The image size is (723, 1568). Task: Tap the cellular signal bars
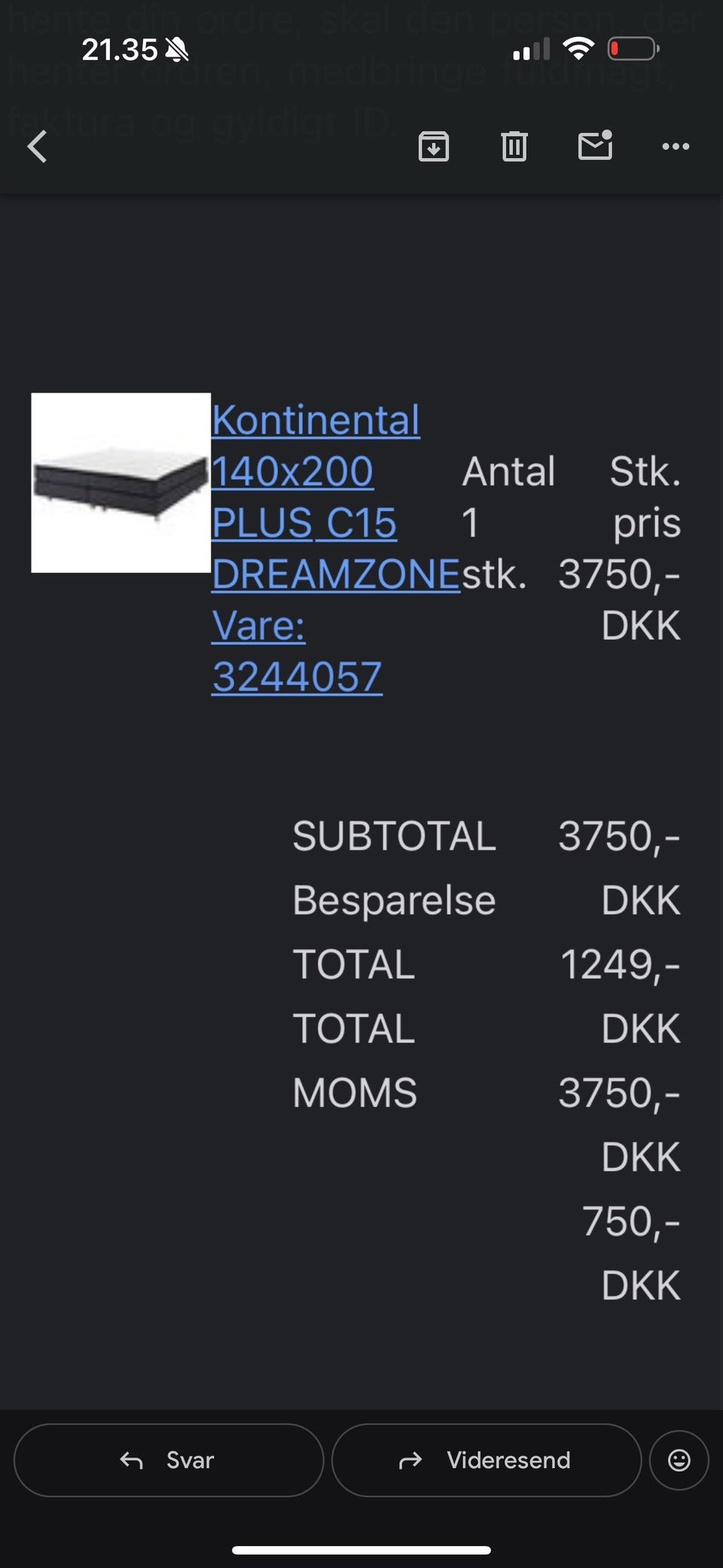pyautogui.click(x=531, y=50)
